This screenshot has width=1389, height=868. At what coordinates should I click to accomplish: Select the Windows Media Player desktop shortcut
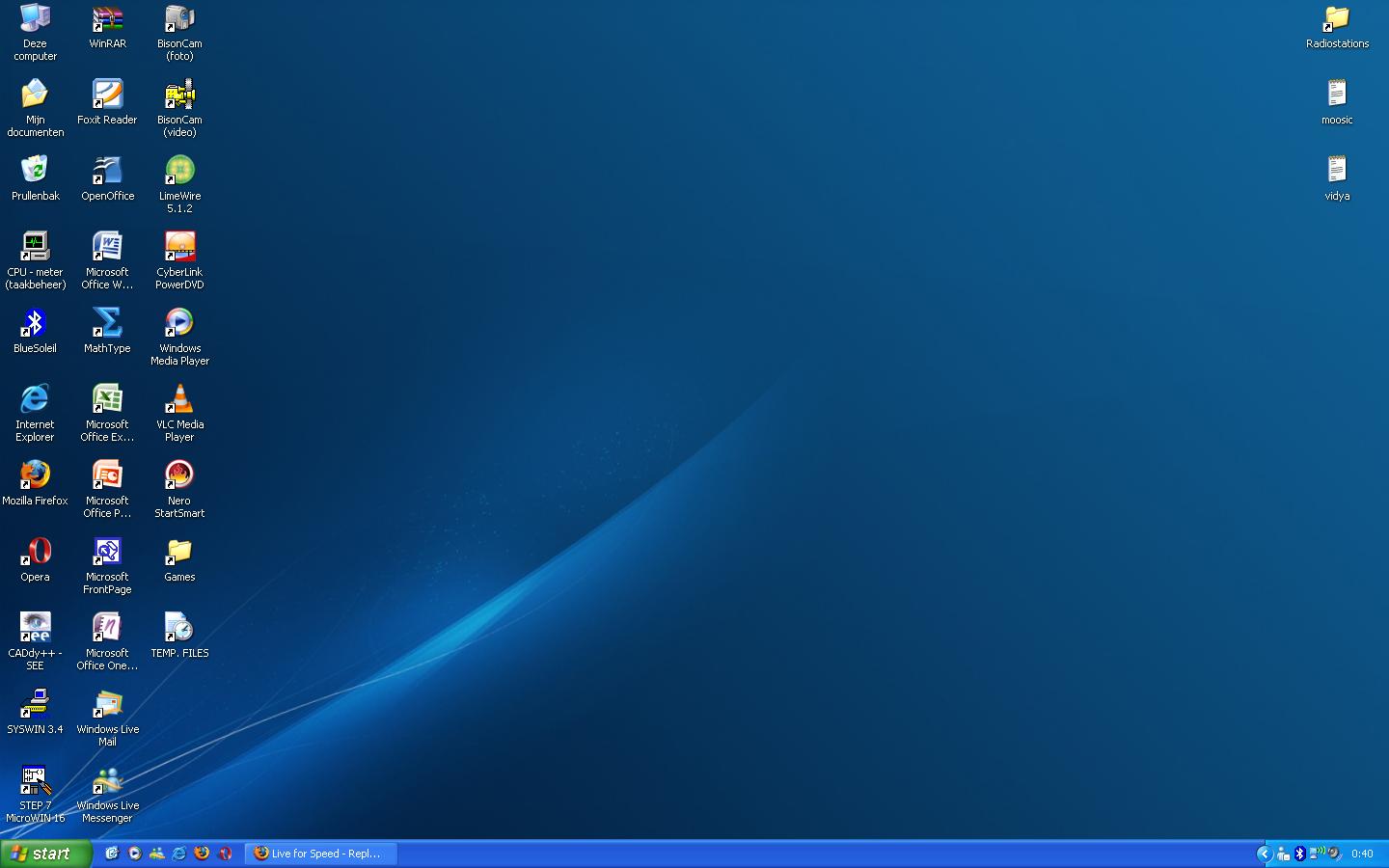[179, 337]
